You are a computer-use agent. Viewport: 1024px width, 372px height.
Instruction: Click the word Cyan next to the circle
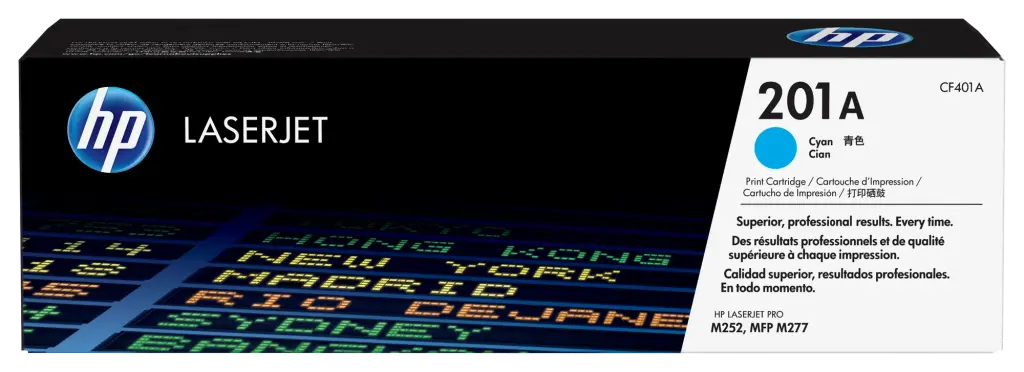coord(821,142)
